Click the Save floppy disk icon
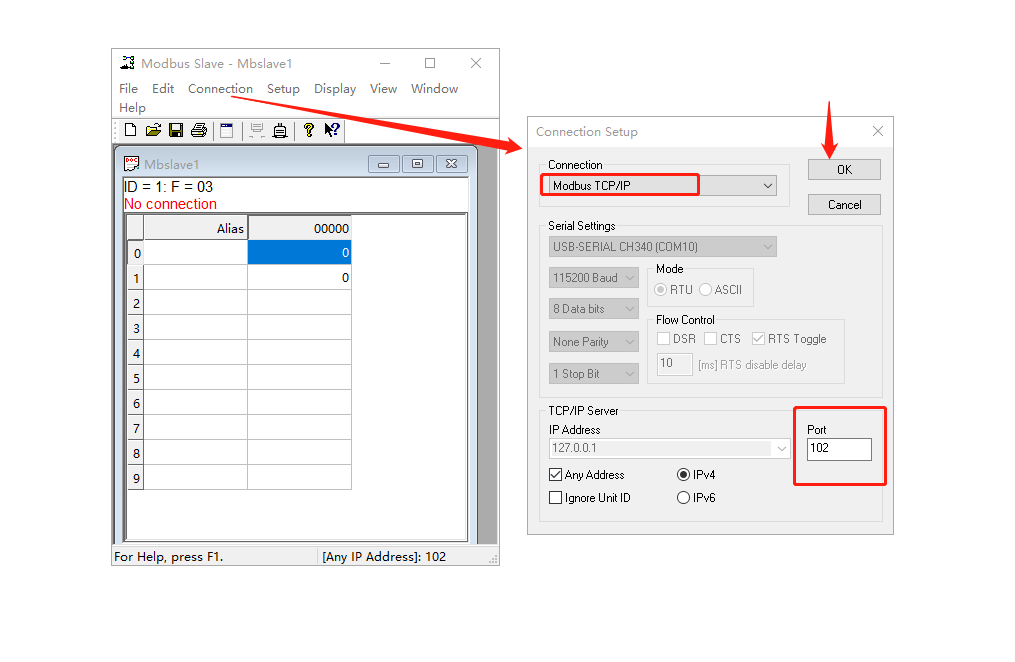 pyautogui.click(x=176, y=130)
